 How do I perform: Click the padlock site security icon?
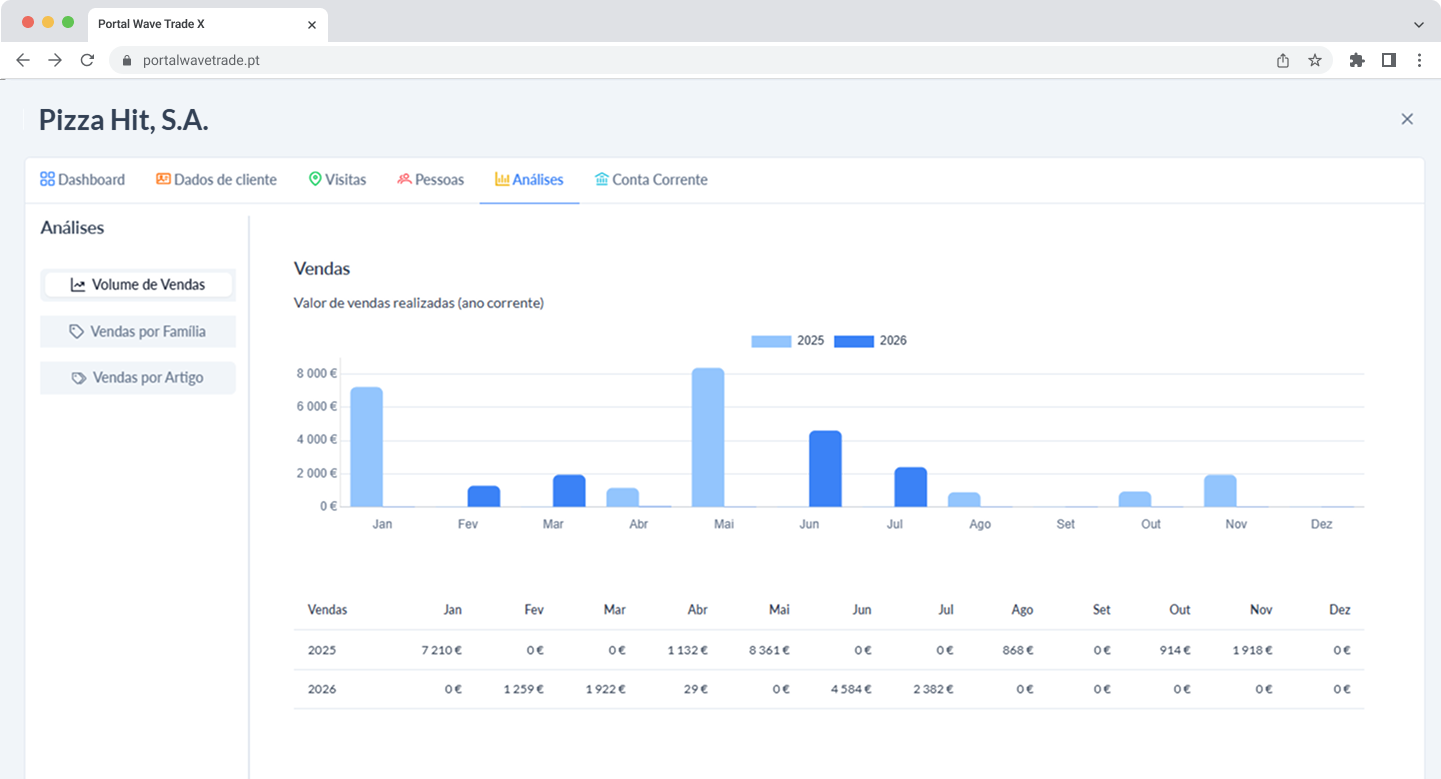(x=126, y=60)
